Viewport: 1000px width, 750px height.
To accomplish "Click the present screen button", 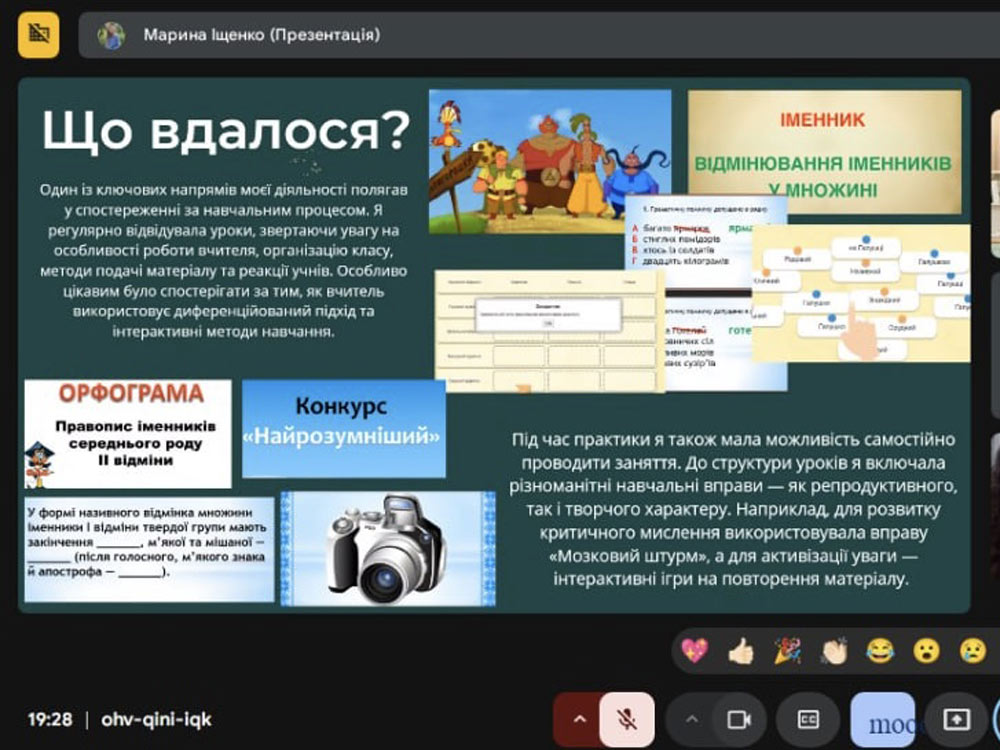I will tap(956, 719).
